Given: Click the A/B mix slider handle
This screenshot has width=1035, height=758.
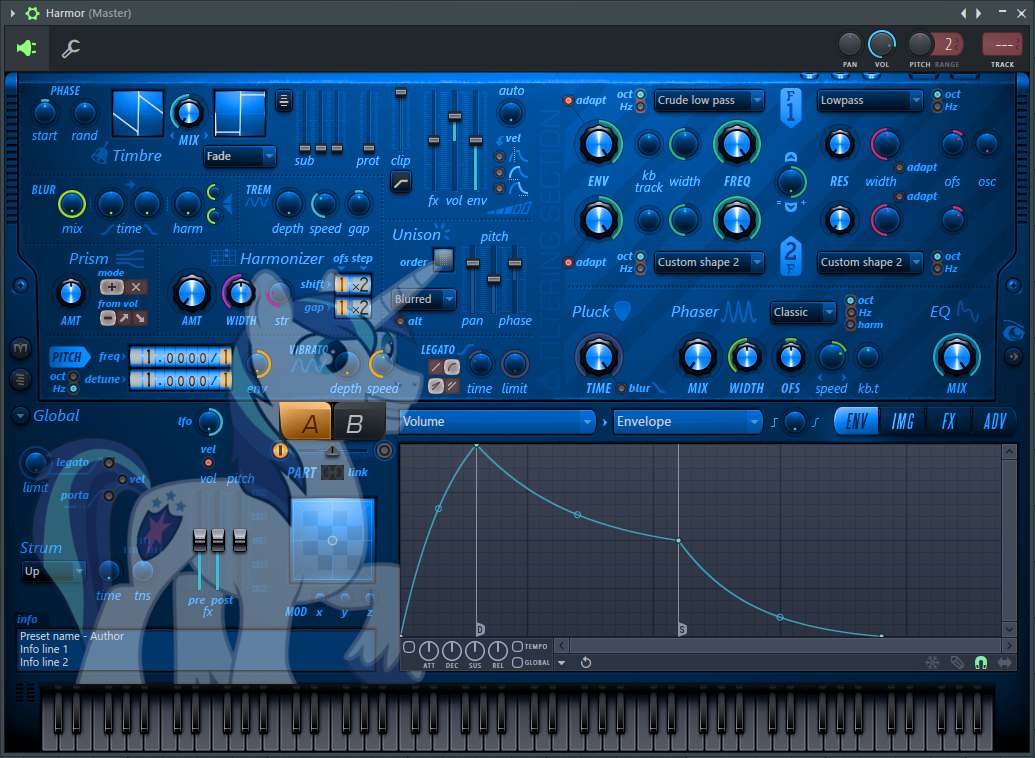Looking at the screenshot, I should (332, 450).
